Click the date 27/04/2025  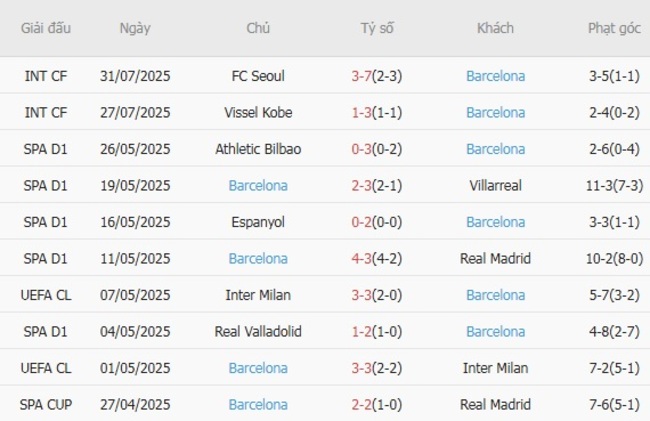tap(135, 405)
